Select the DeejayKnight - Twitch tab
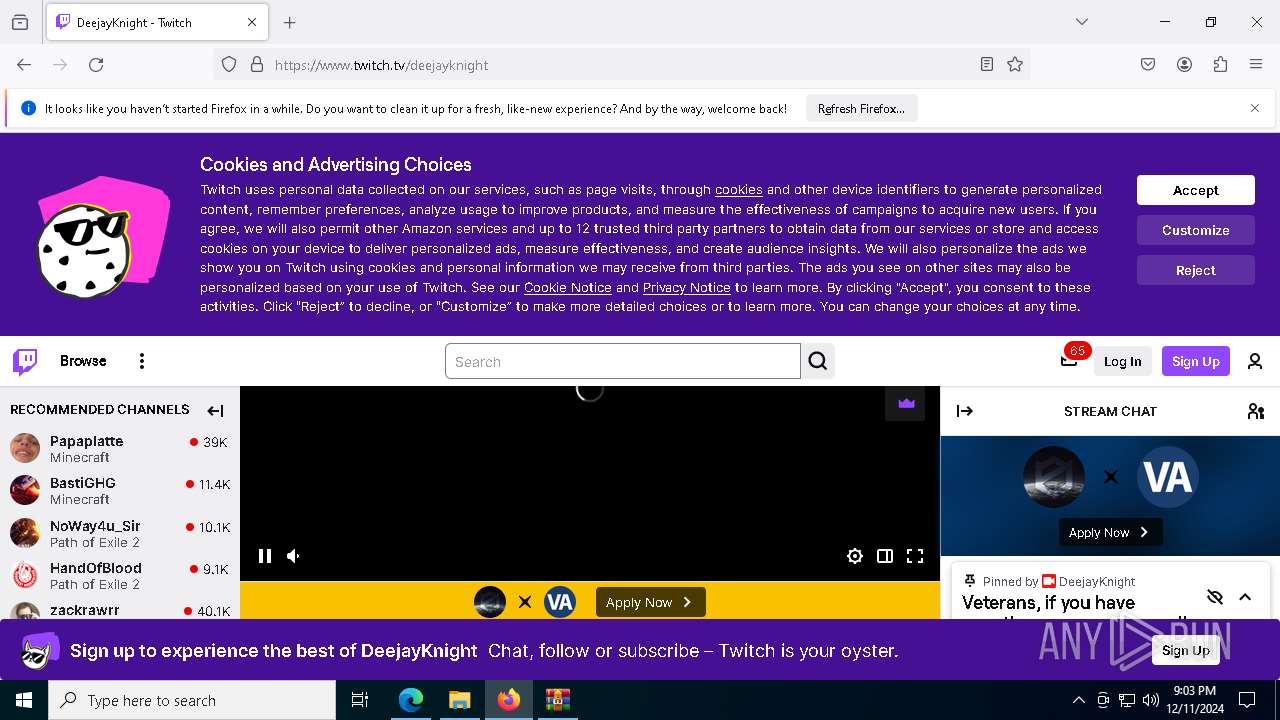The width and height of the screenshot is (1280, 720). 157,22
